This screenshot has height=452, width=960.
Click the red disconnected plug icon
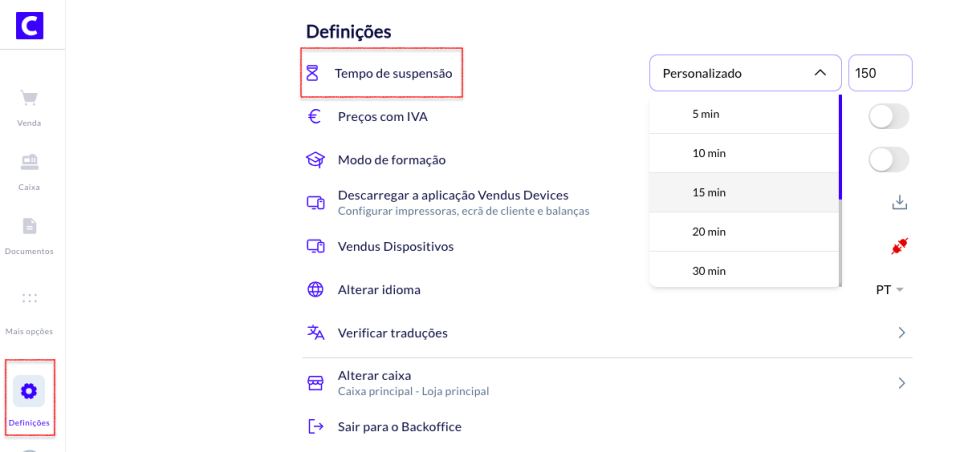click(899, 246)
